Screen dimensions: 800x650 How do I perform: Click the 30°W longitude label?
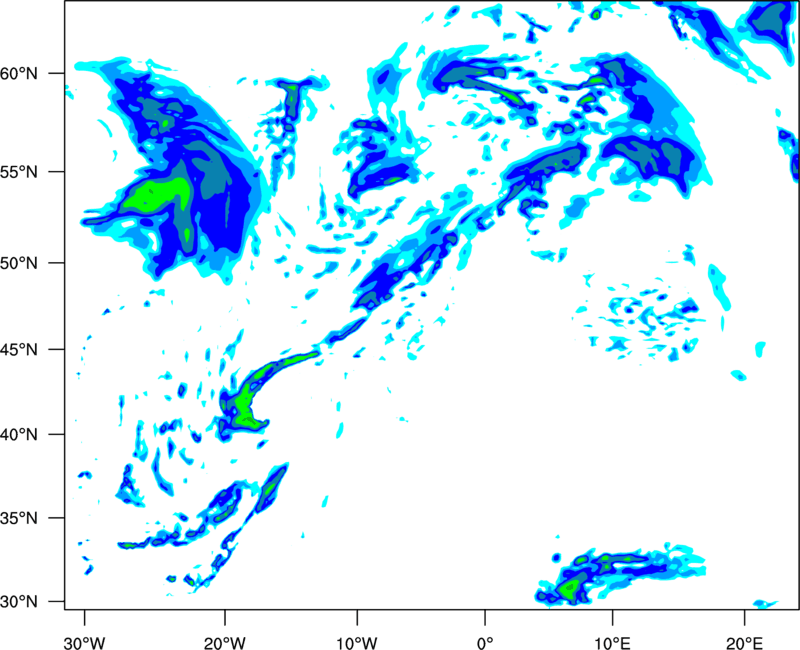tap(84, 643)
